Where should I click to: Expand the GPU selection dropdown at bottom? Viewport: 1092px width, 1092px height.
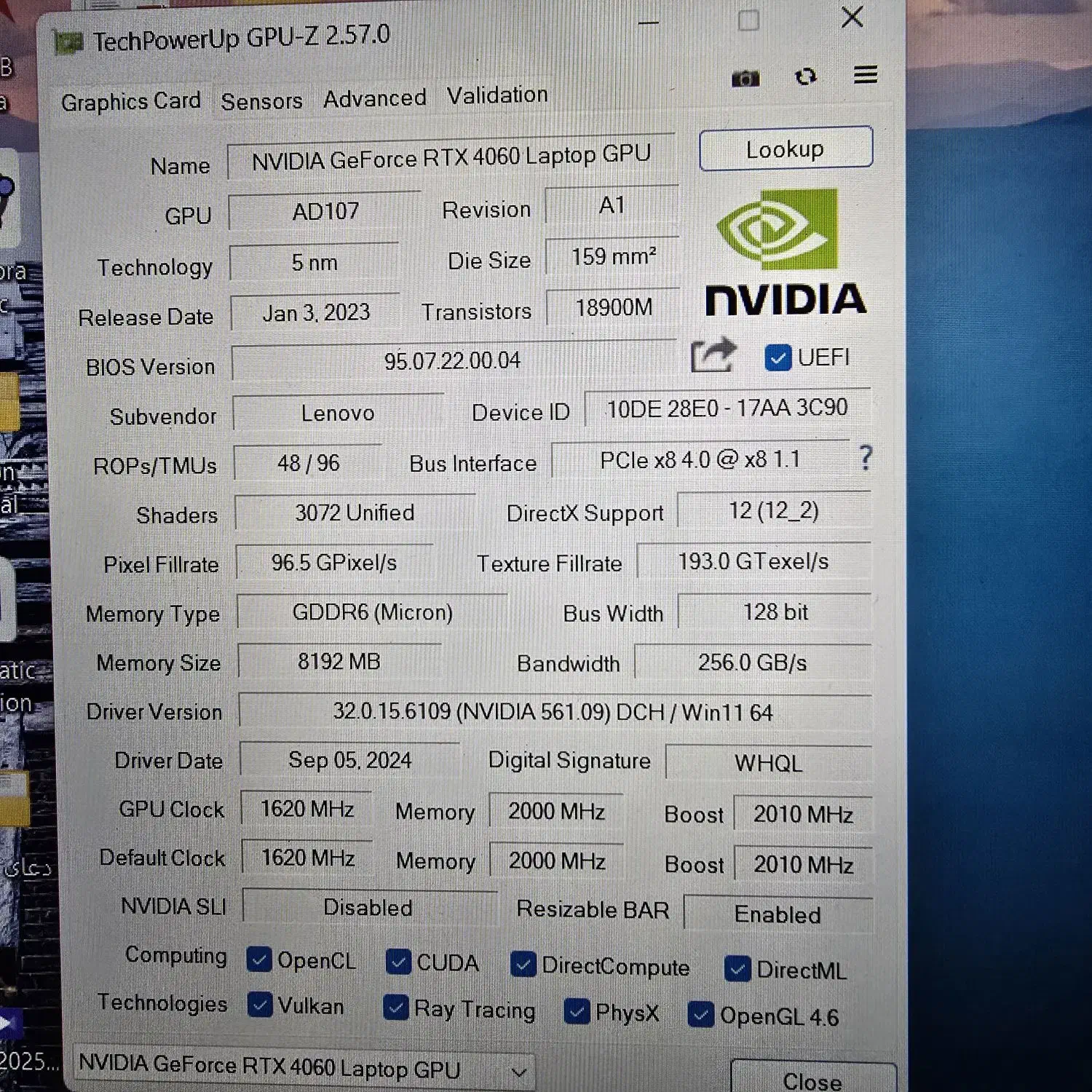coord(518,1072)
